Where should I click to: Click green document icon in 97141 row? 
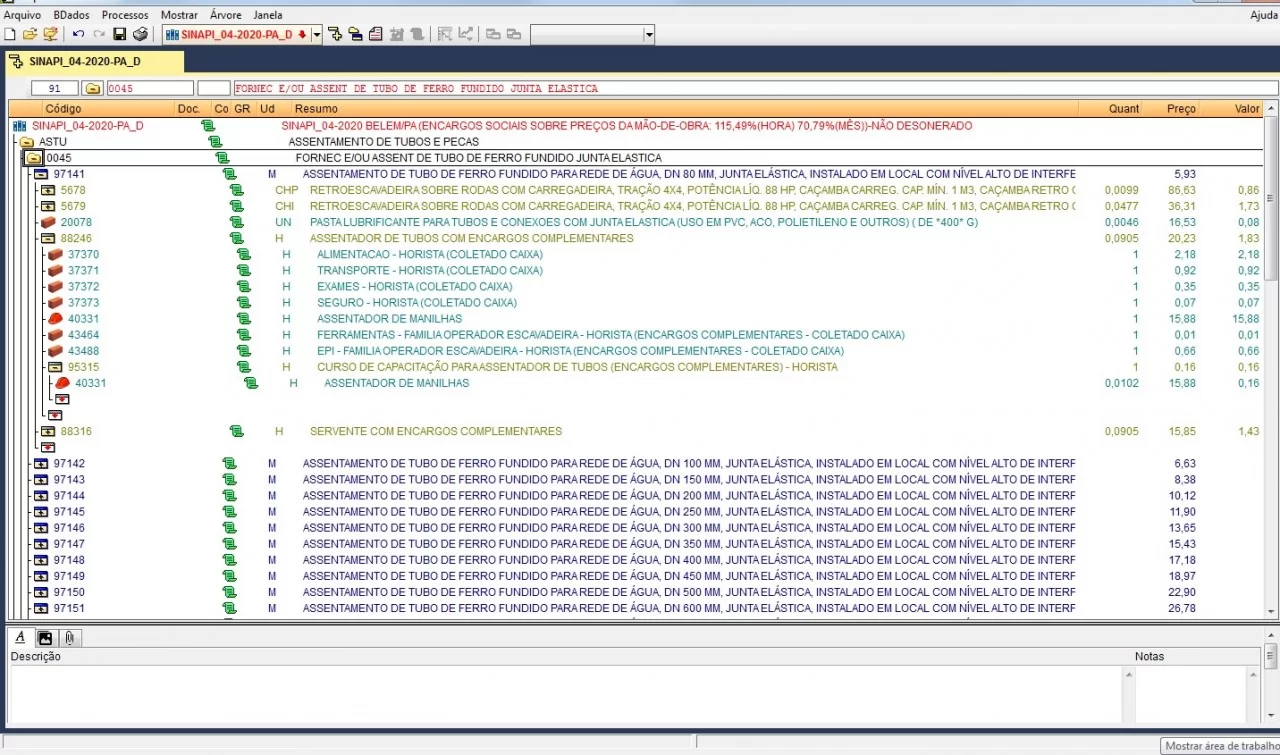coord(229,174)
